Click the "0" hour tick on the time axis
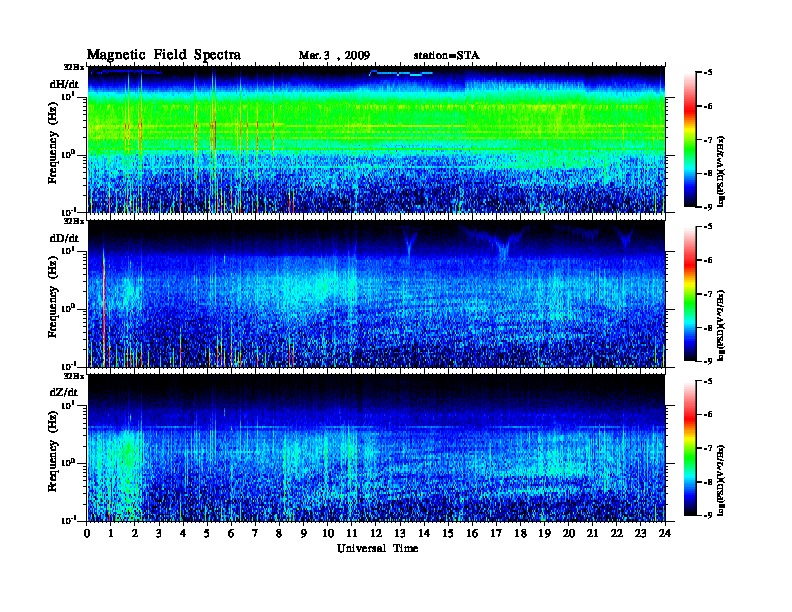 [87, 534]
